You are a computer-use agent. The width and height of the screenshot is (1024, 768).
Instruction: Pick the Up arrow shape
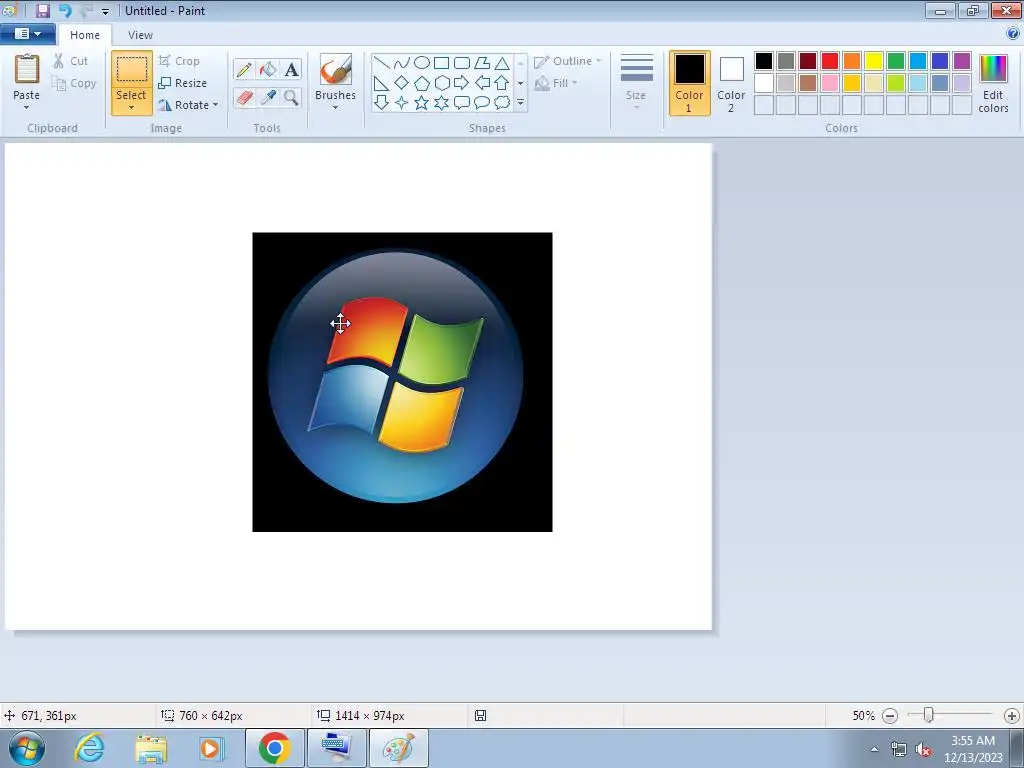(502, 83)
